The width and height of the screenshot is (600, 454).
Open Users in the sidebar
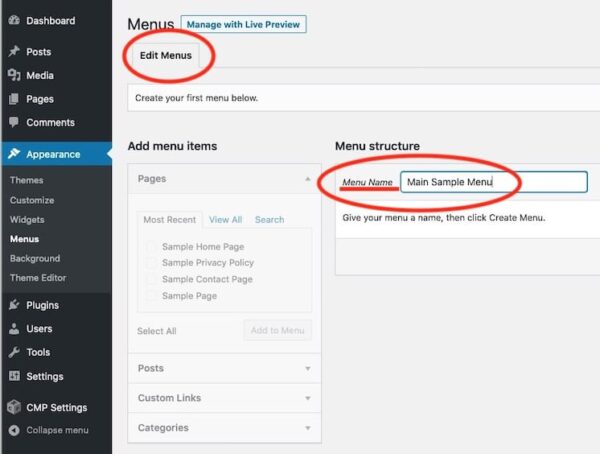(x=39, y=329)
